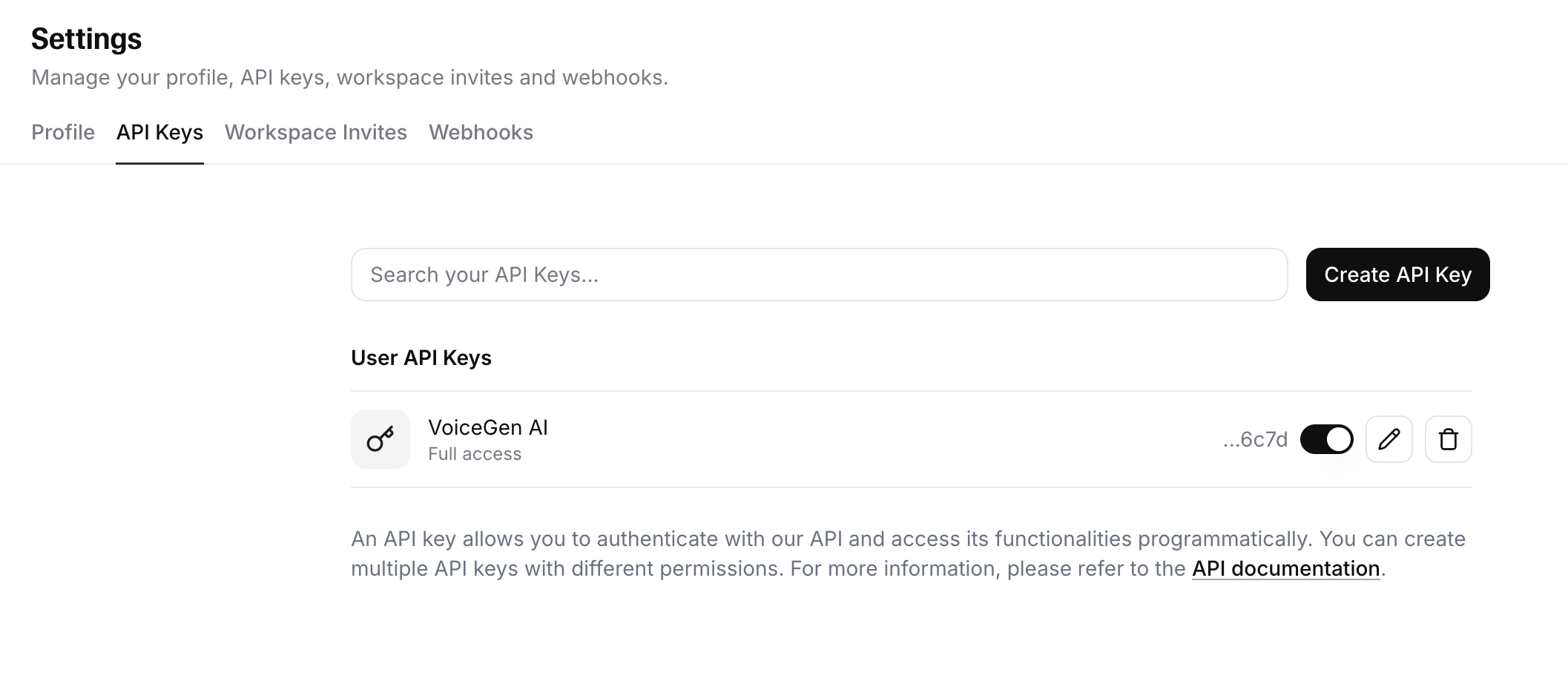Focus the Search your API Keys field
The image size is (1568, 687).
(x=819, y=275)
